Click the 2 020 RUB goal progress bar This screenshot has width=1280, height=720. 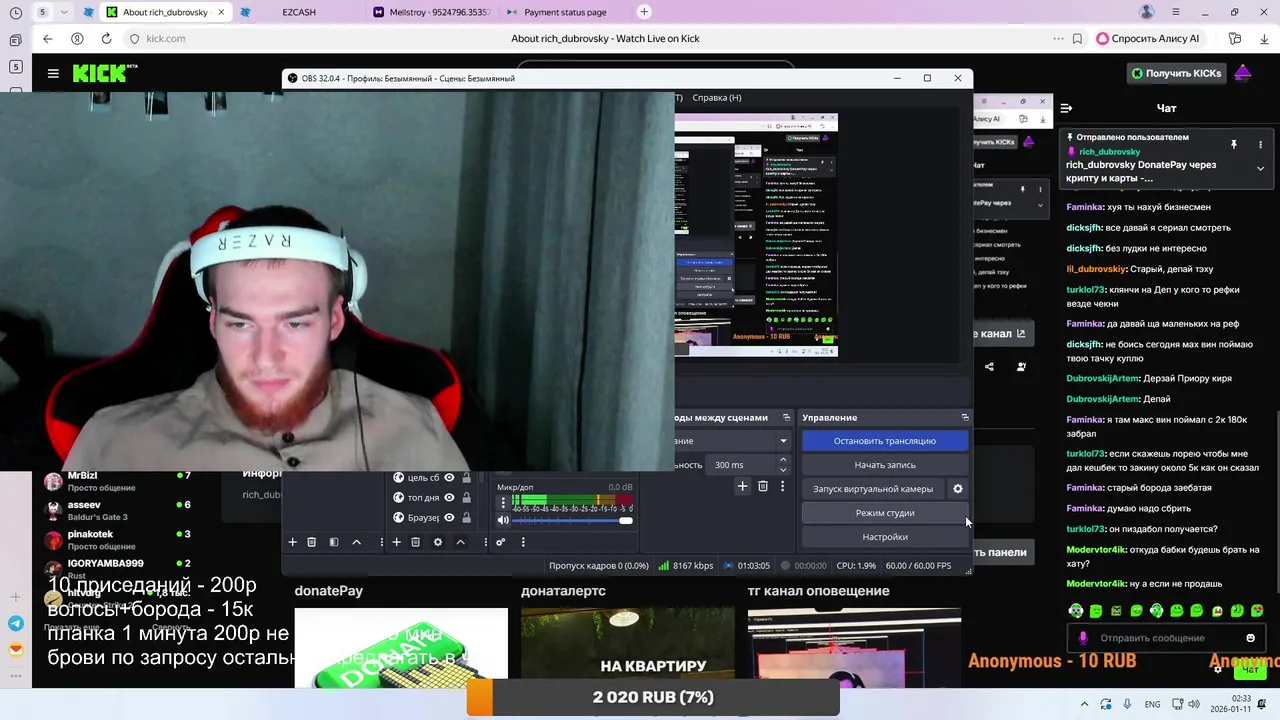pos(653,698)
